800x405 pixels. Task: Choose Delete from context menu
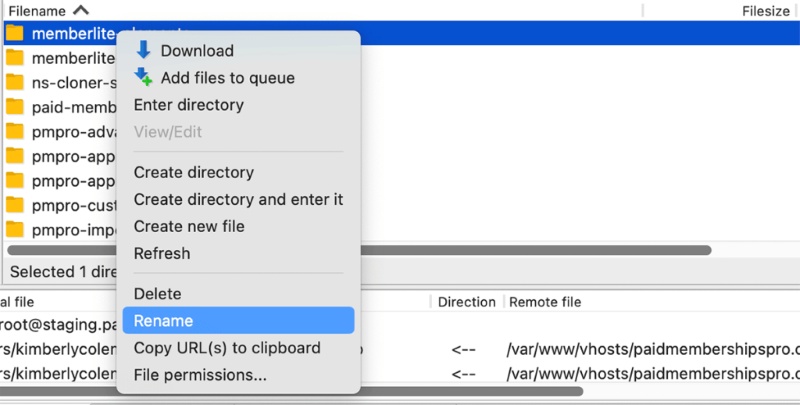click(x=157, y=294)
